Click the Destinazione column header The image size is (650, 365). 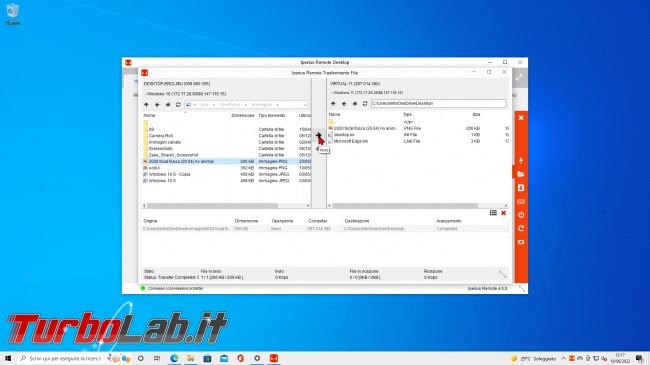pyautogui.click(x=357, y=221)
